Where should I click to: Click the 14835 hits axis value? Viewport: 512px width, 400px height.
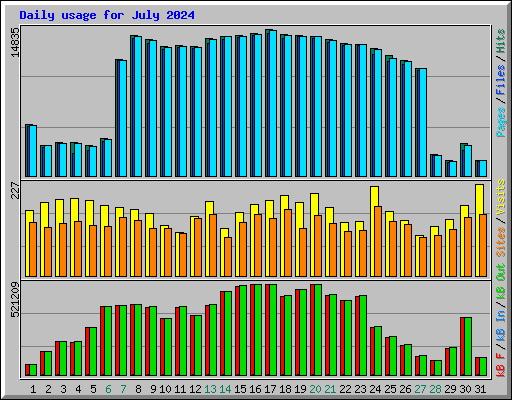point(15,42)
